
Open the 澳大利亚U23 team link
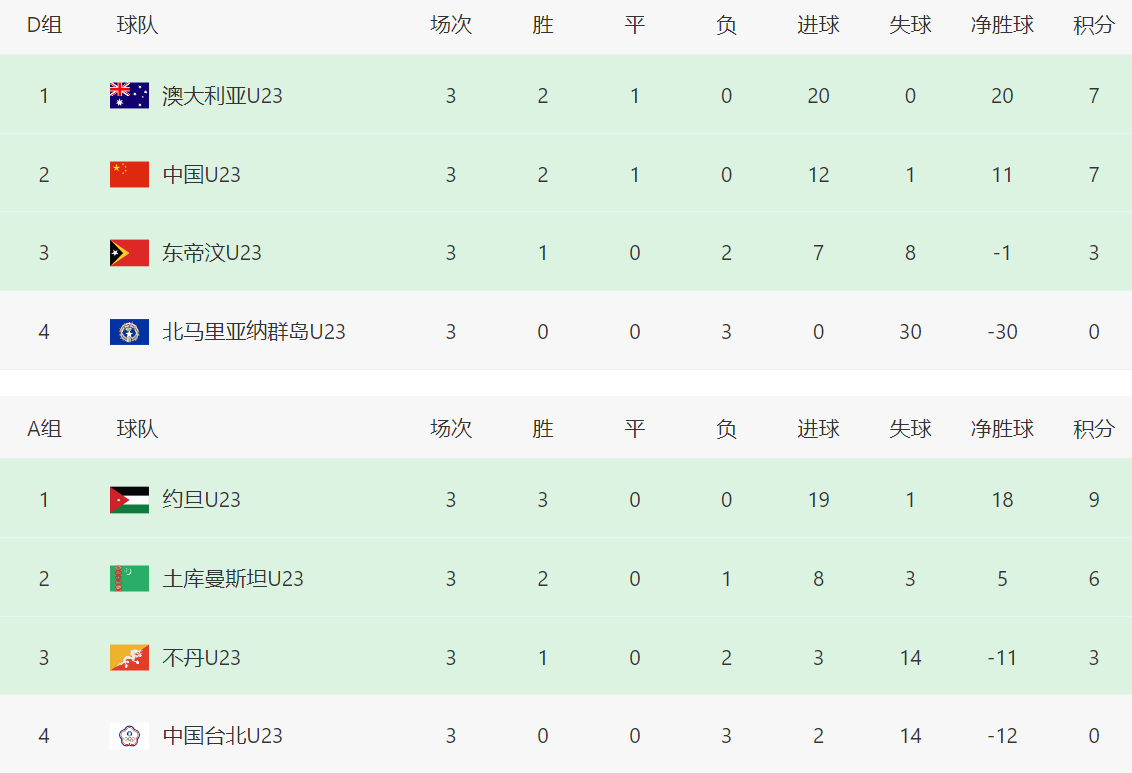click(222, 96)
